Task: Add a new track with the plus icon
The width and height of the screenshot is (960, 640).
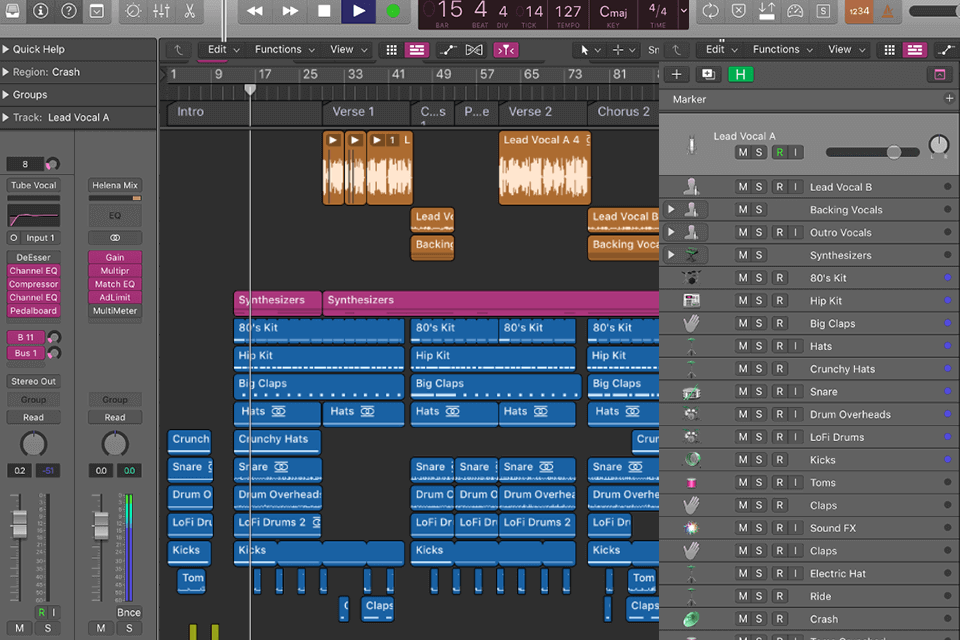Action: coord(678,74)
